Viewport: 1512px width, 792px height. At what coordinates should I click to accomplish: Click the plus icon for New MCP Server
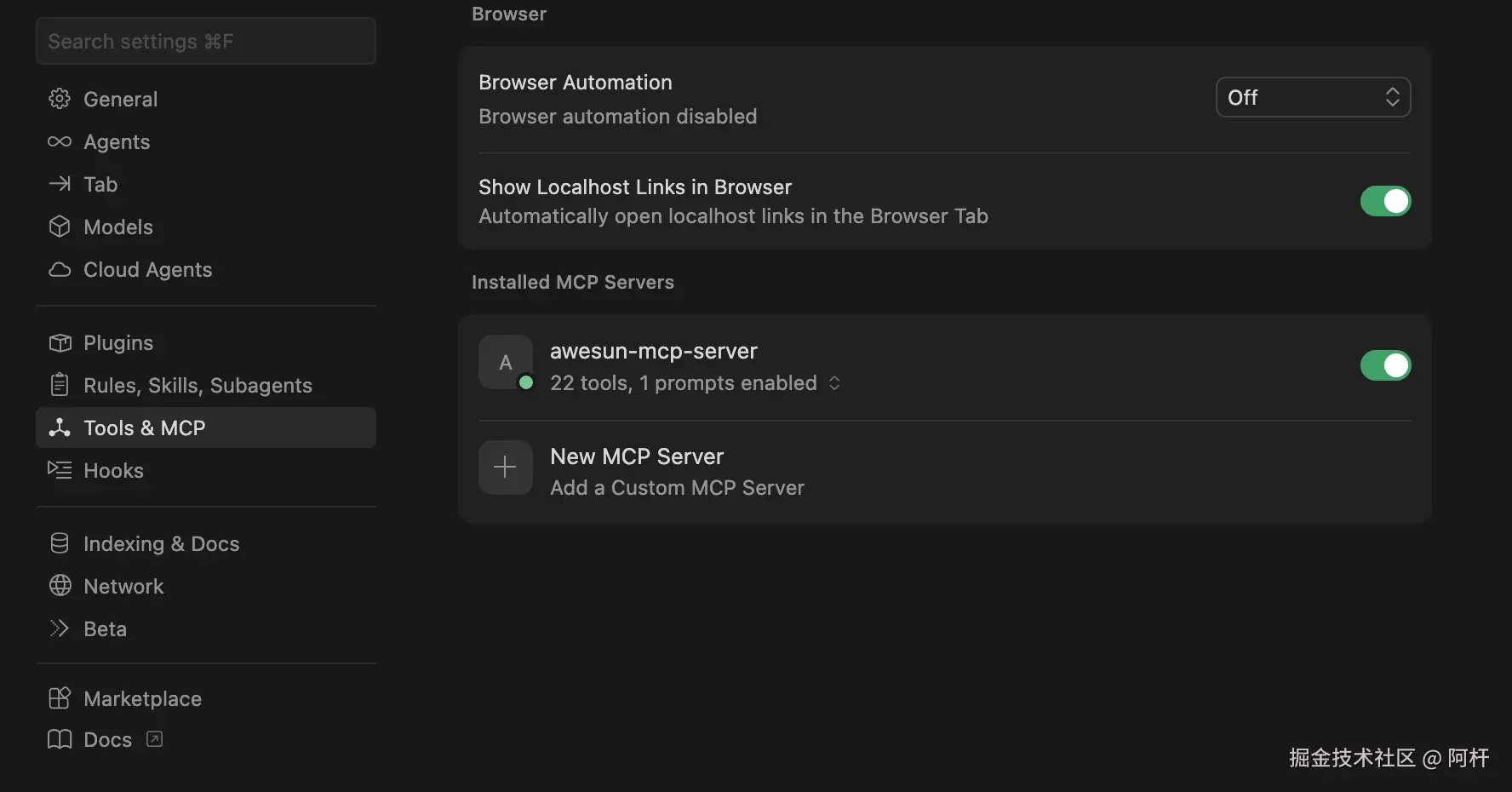point(505,467)
